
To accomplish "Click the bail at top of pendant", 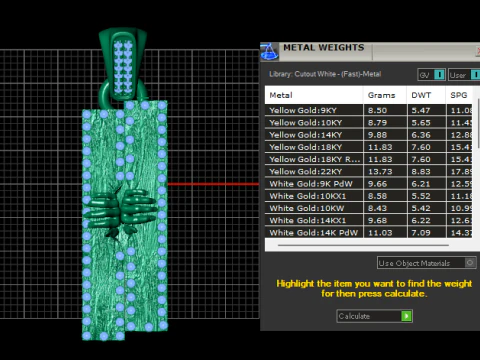I will (123, 65).
